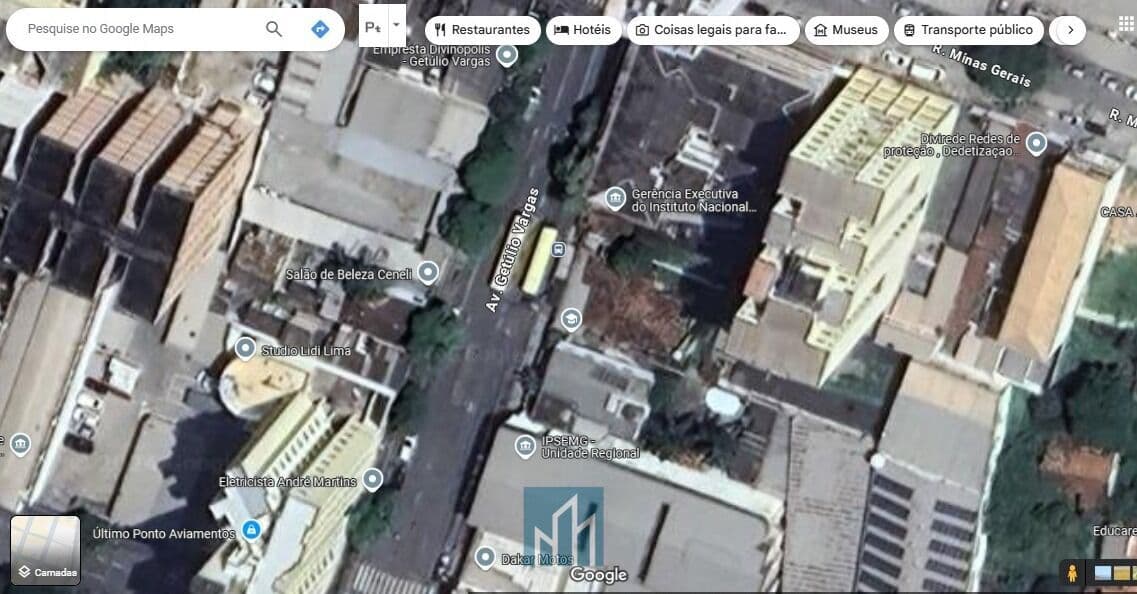Click the Educare place label
The width and height of the screenshot is (1137, 594).
(1115, 531)
